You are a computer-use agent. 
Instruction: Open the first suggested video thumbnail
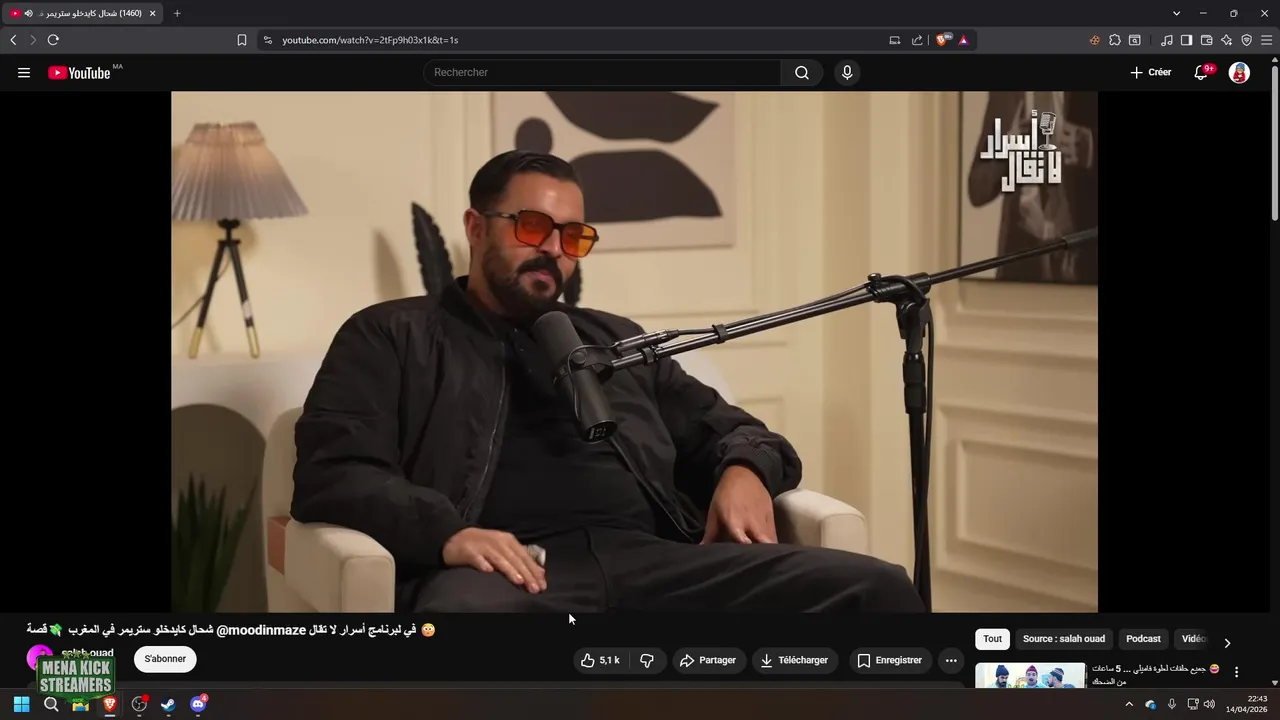pos(1030,676)
